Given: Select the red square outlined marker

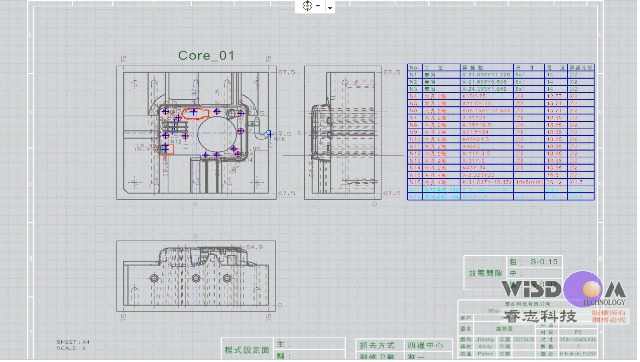Looking at the screenshot, I should [166, 149].
